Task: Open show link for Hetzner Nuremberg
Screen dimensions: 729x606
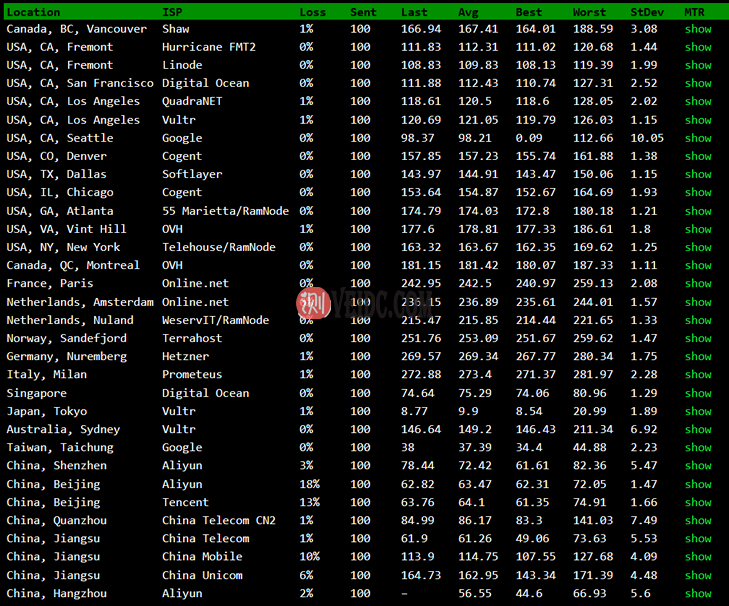Action: click(698, 356)
